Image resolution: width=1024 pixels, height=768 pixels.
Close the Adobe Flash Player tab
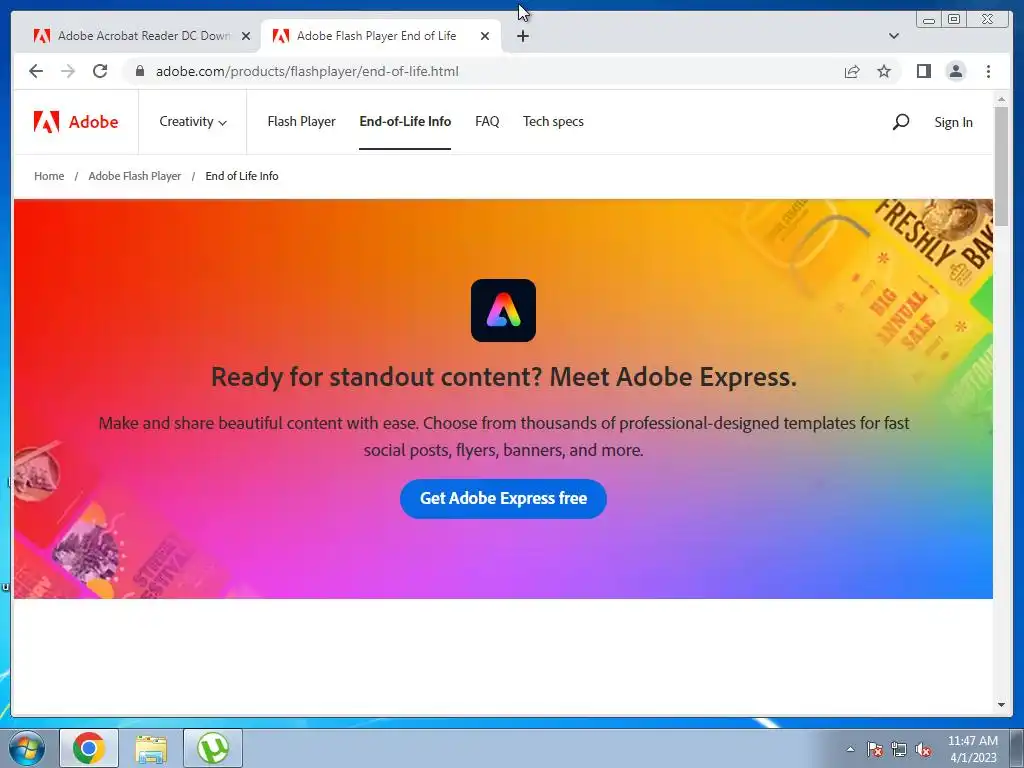485,36
